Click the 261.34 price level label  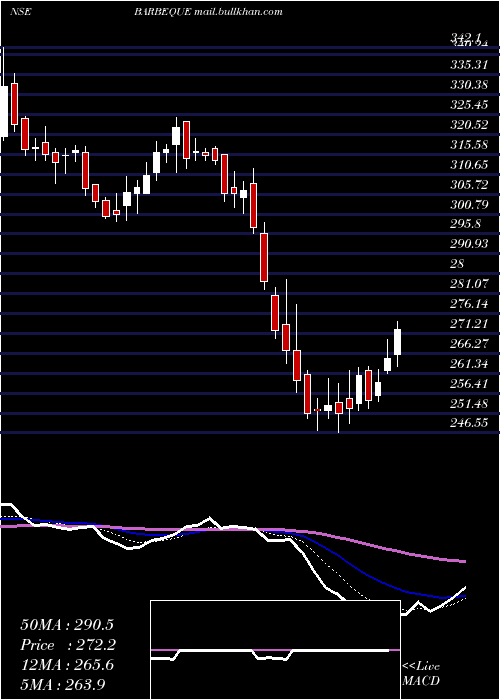(x=469, y=364)
